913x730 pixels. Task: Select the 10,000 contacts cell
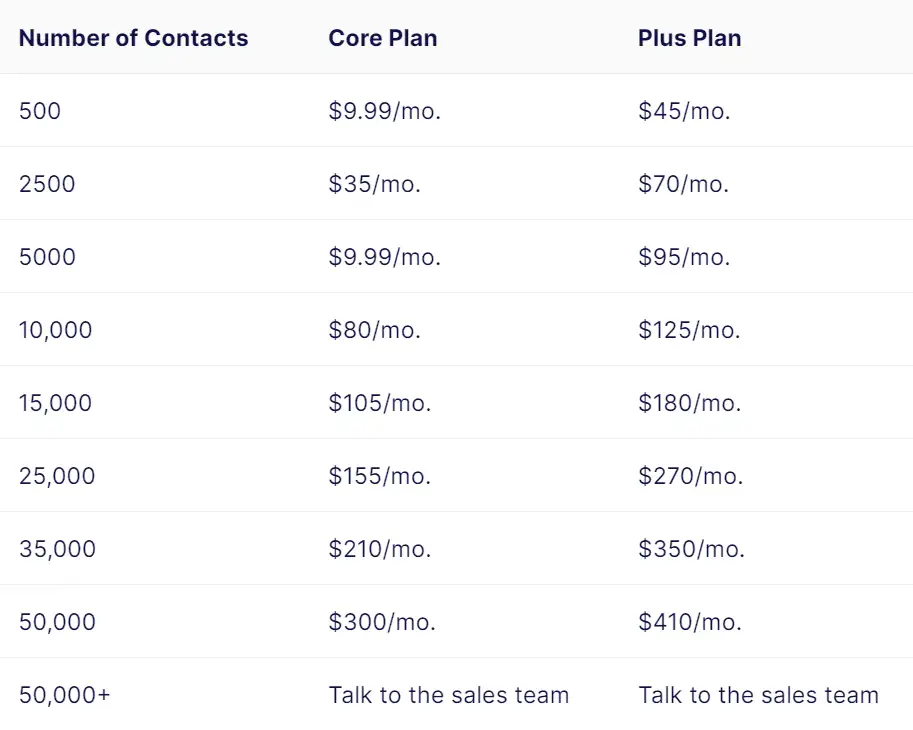[55, 330]
